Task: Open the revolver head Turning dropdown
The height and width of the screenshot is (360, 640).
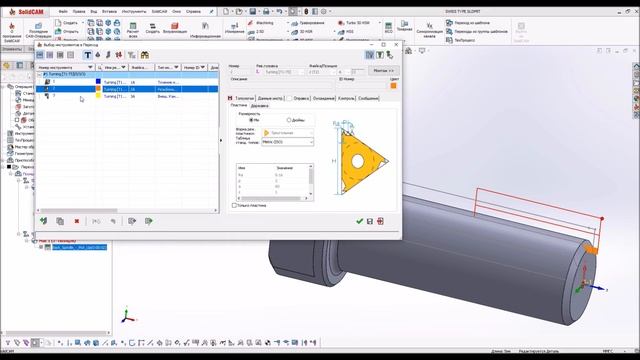Action: point(302,72)
